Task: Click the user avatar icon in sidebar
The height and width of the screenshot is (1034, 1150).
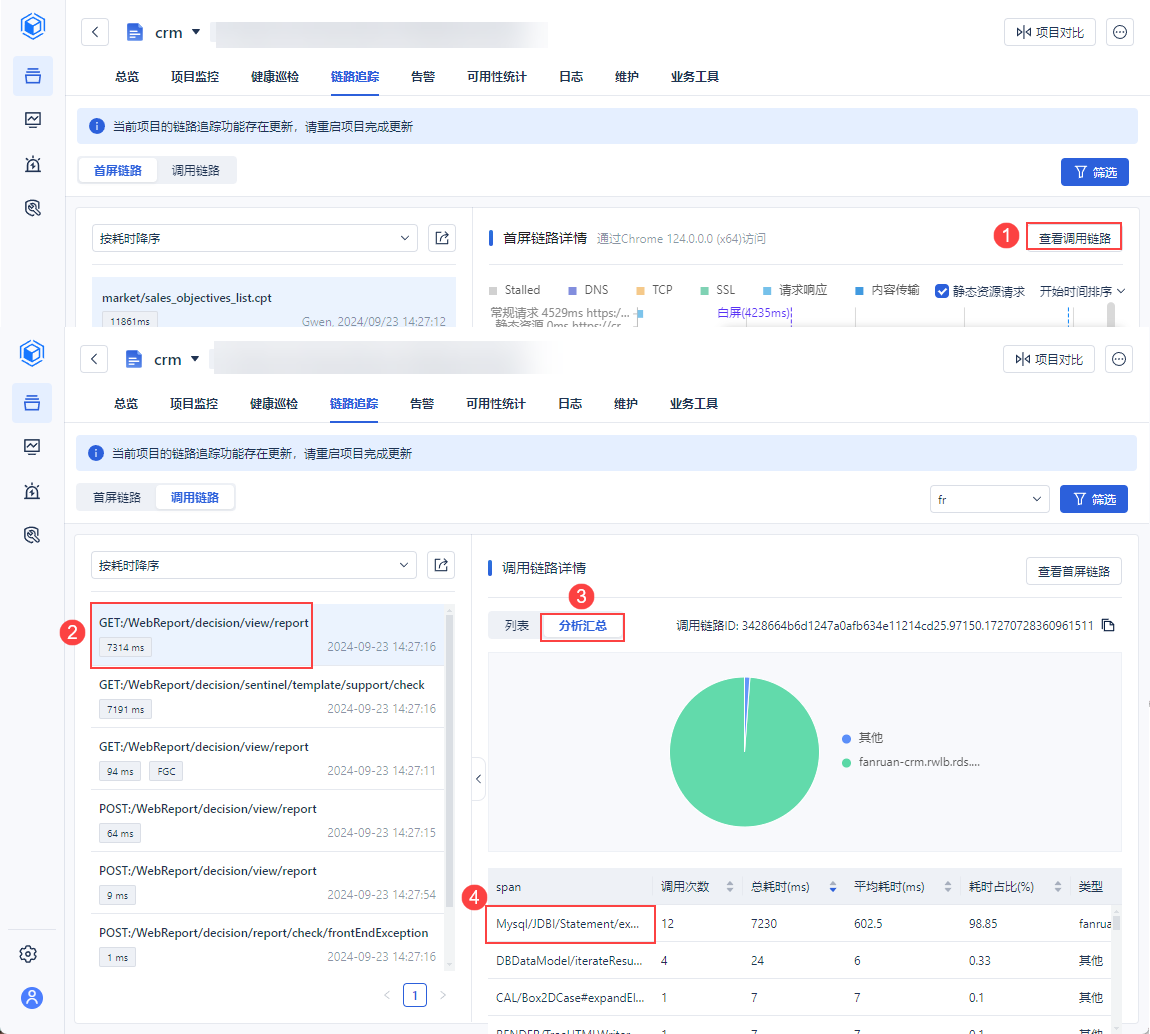Action: coord(32,997)
